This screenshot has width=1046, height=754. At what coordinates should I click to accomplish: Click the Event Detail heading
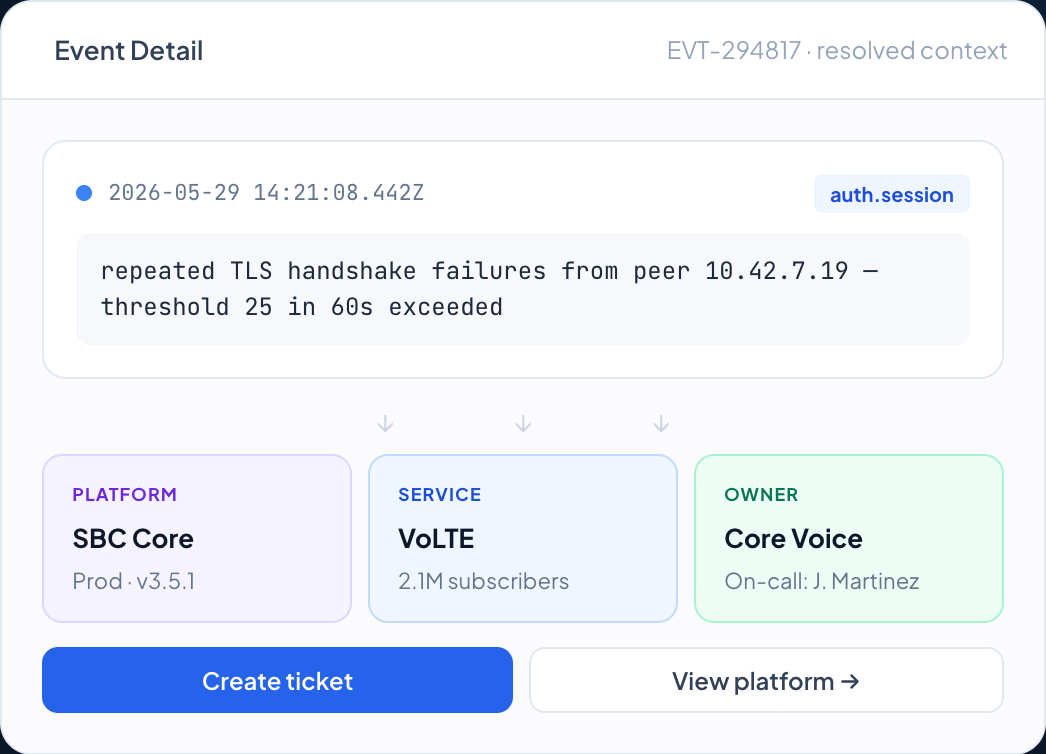pyautogui.click(x=129, y=51)
